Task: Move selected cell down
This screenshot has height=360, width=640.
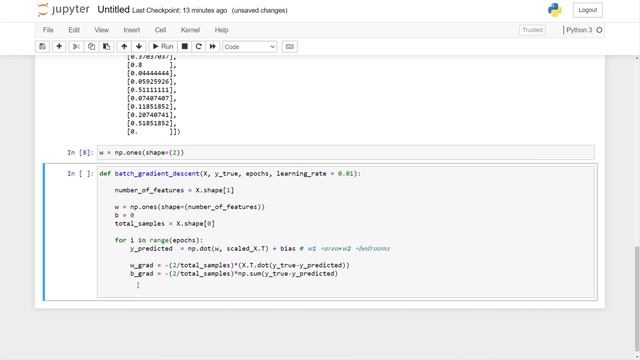Action: pos(139,47)
